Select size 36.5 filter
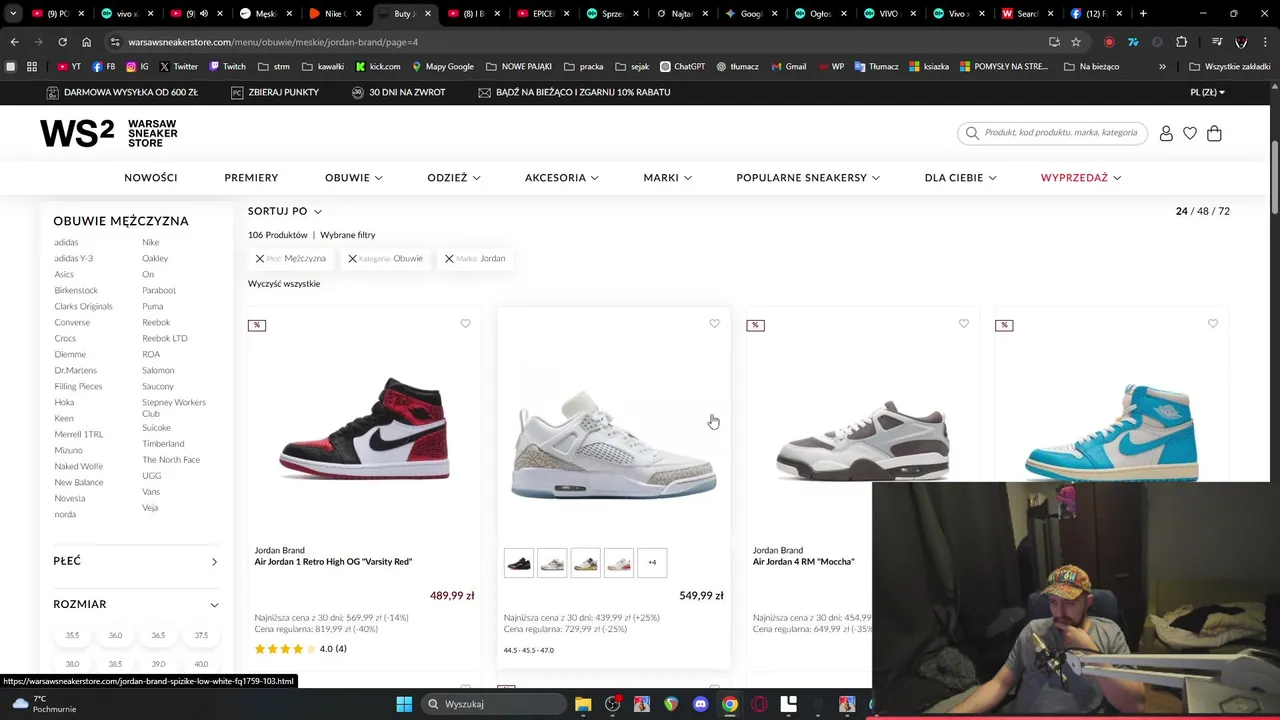This screenshot has height=720, width=1280. point(158,635)
